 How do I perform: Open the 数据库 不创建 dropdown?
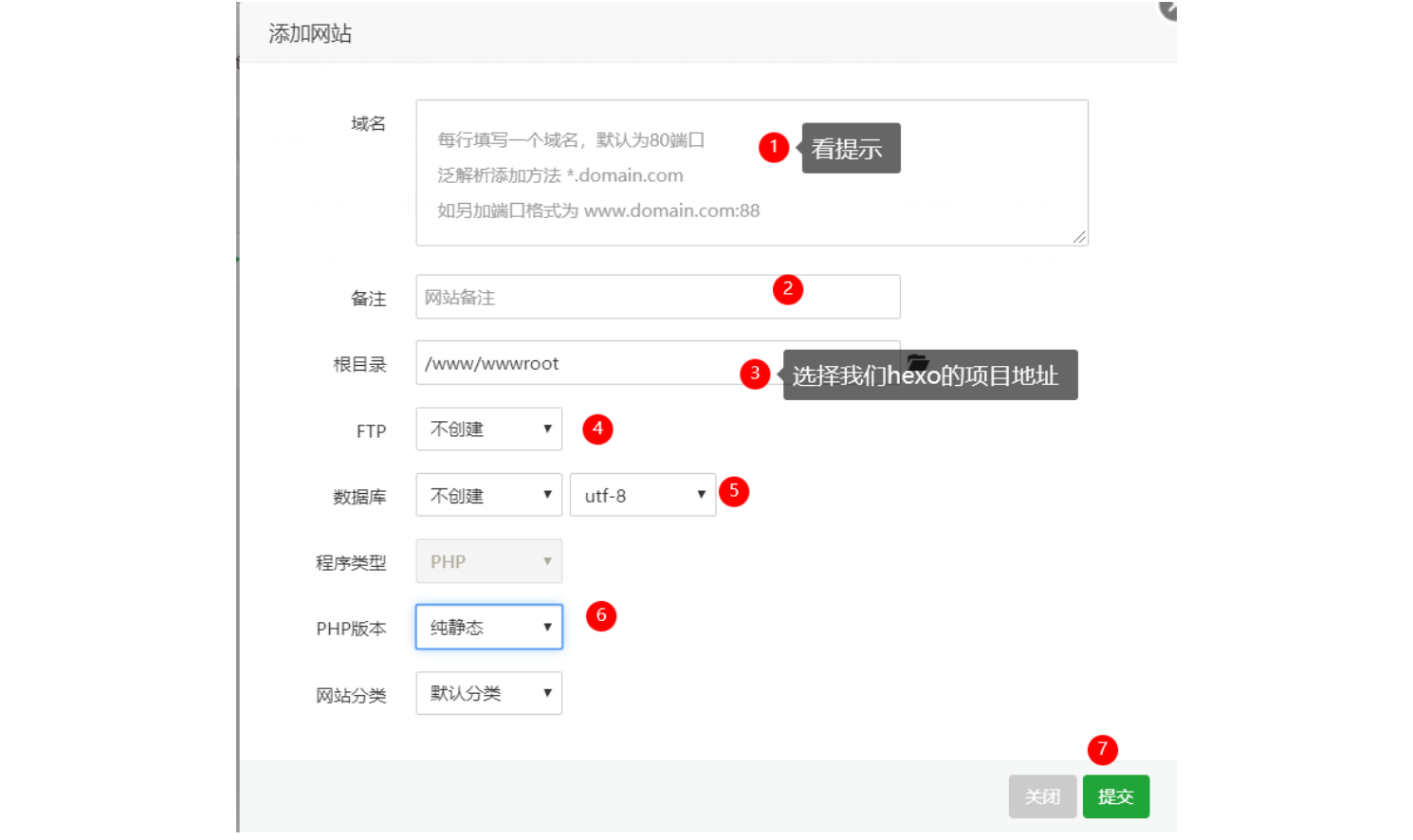pyautogui.click(x=488, y=495)
